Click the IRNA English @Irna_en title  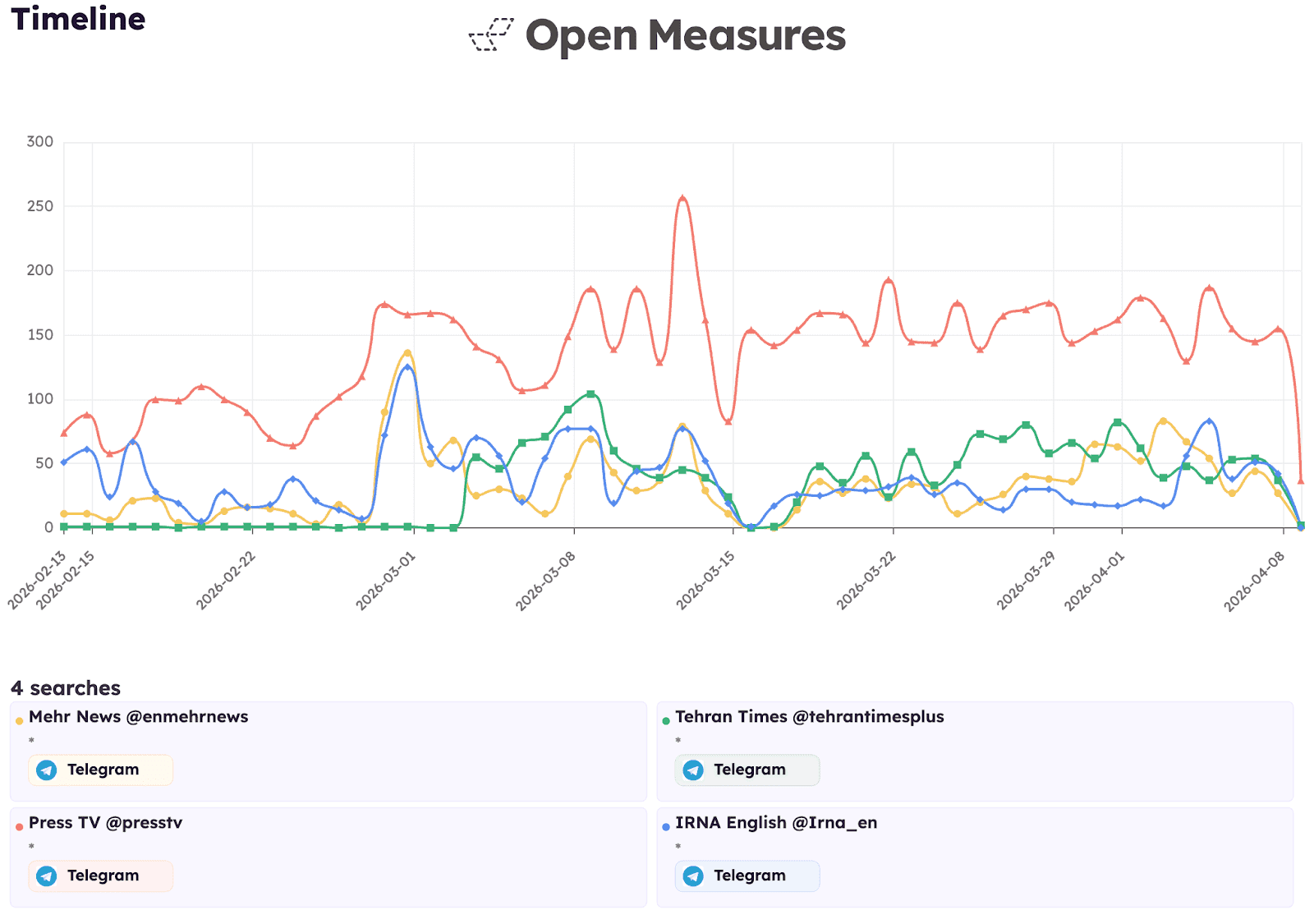(x=775, y=822)
